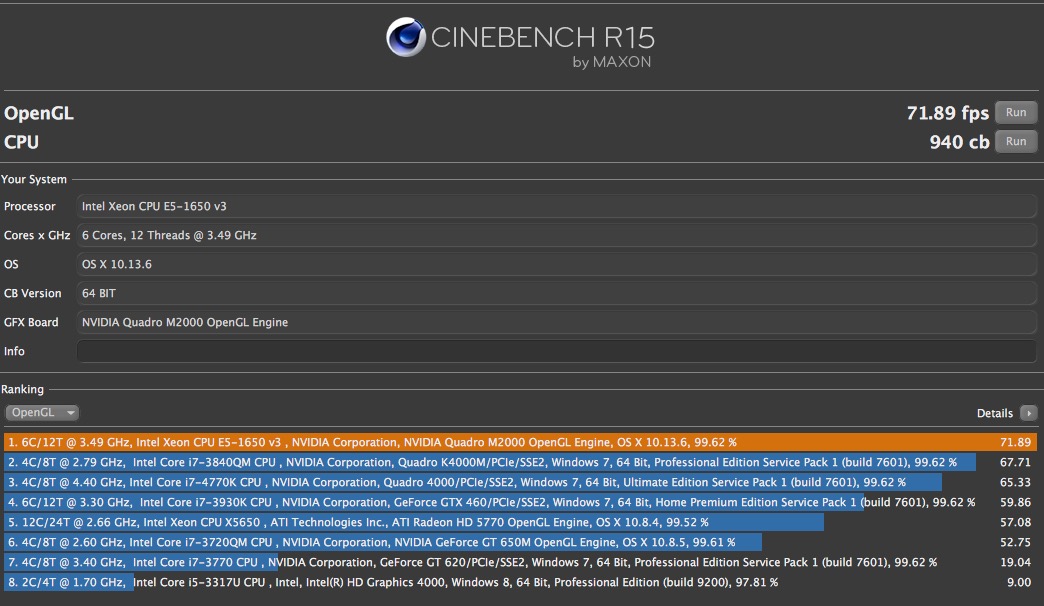Click the CB Version 64 BIT field
Viewport: 1044px width, 606px height.
[556, 293]
